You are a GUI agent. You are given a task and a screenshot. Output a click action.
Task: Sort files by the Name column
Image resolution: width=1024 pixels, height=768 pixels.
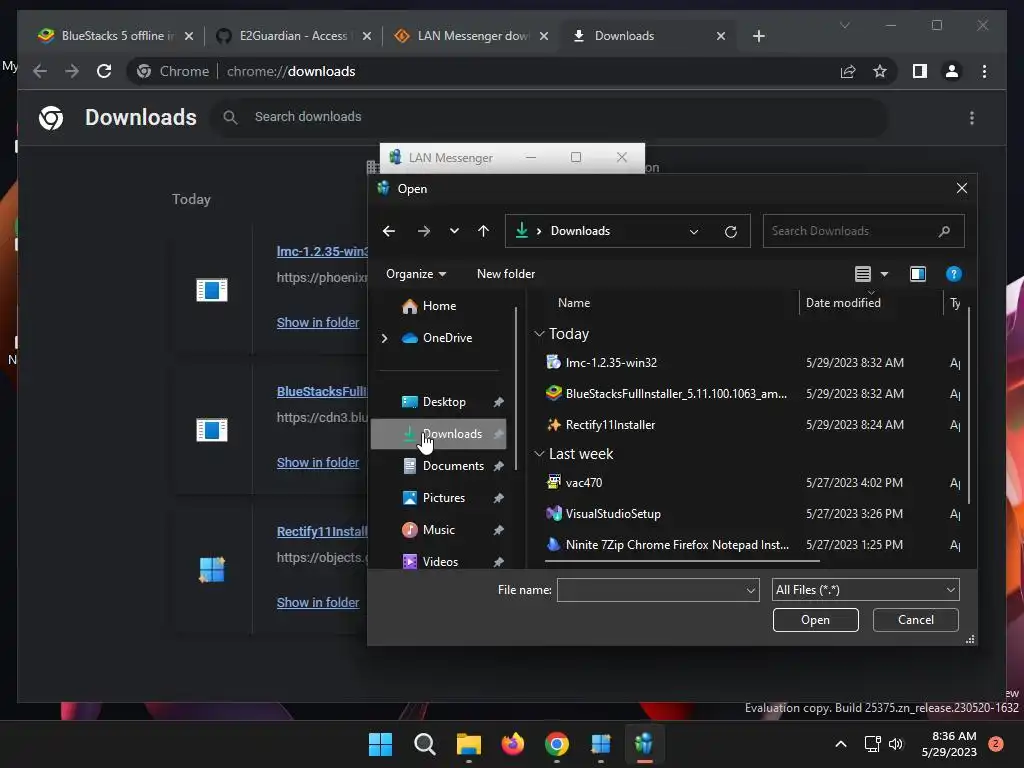click(574, 303)
